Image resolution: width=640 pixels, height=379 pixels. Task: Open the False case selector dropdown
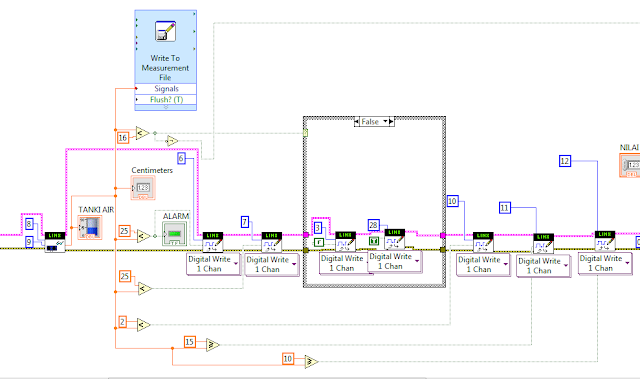[385, 121]
